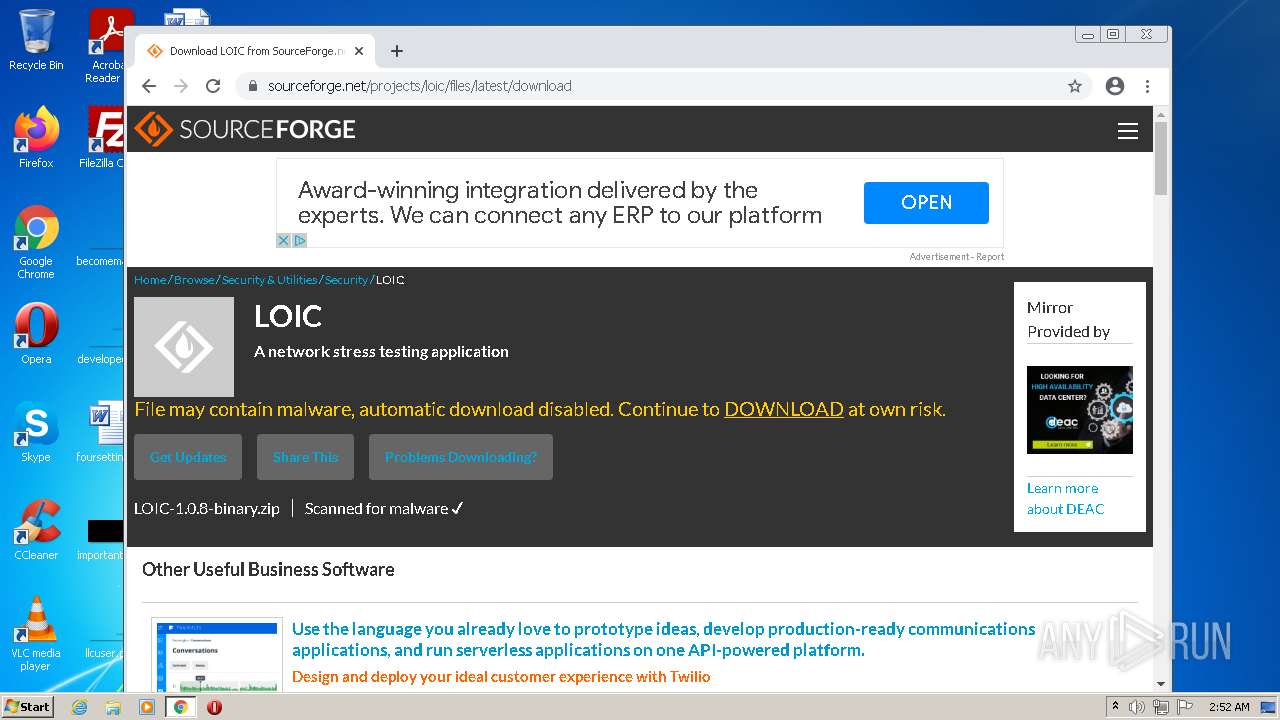Open Security & Utilities breadcrumb

[269, 280]
